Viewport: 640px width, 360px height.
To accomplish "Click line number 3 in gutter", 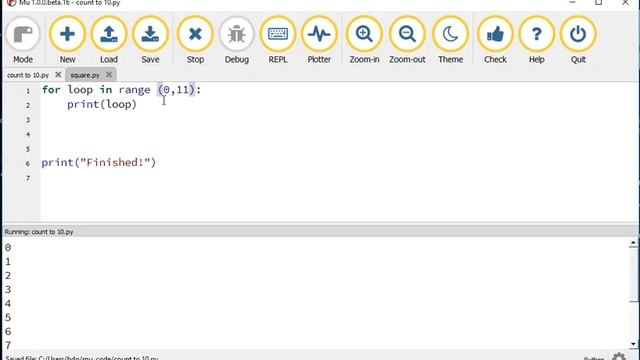I will 28,120.
